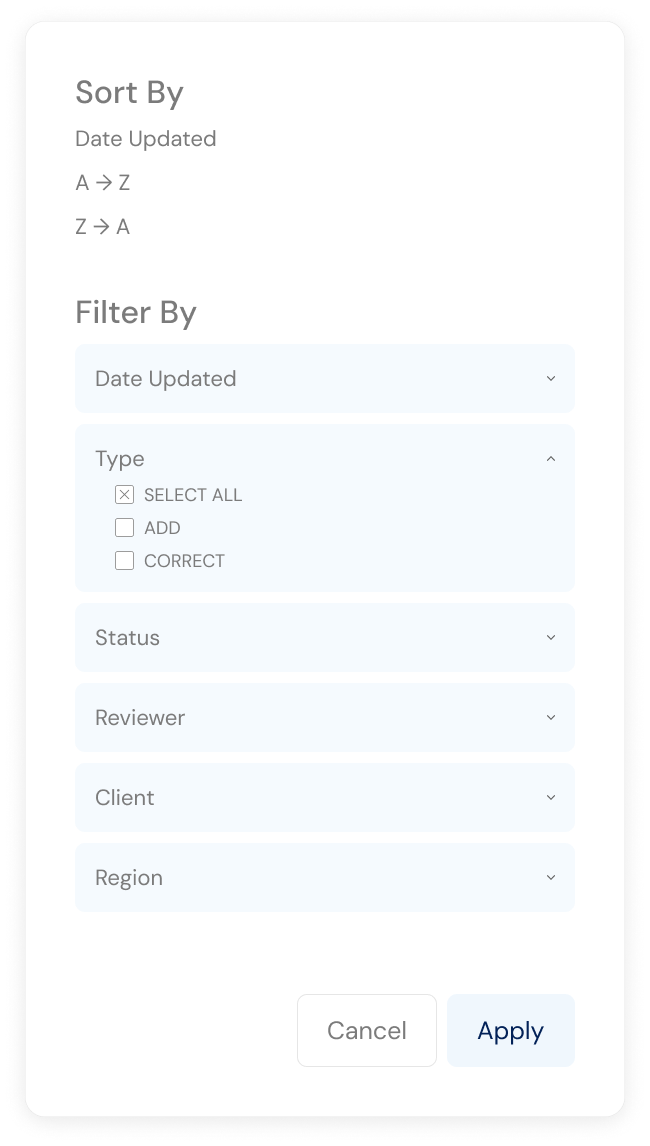
Task: Click the Region row chevron icon
Action: tap(551, 878)
